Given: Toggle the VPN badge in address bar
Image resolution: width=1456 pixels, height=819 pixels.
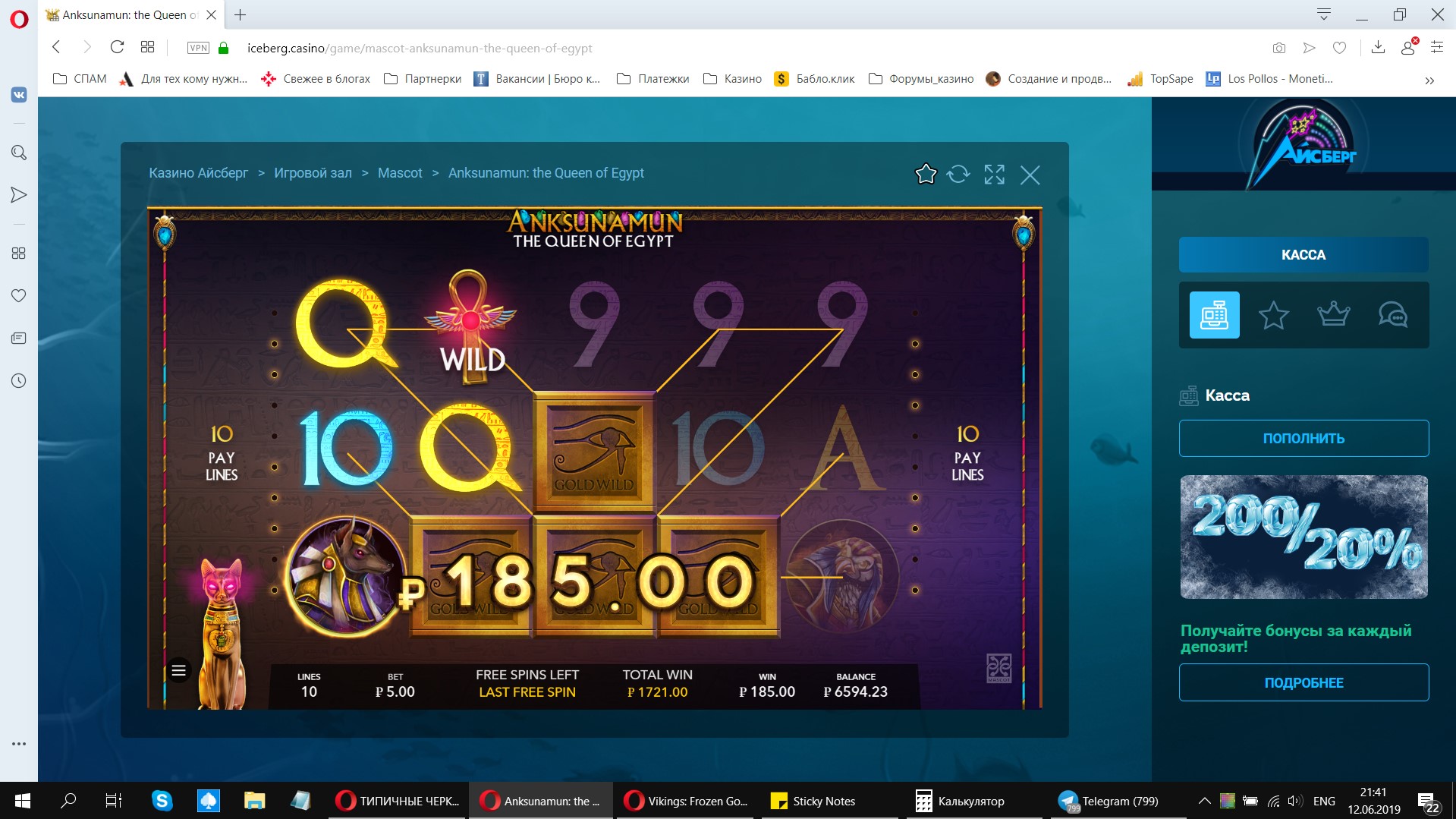Looking at the screenshot, I should [198, 48].
